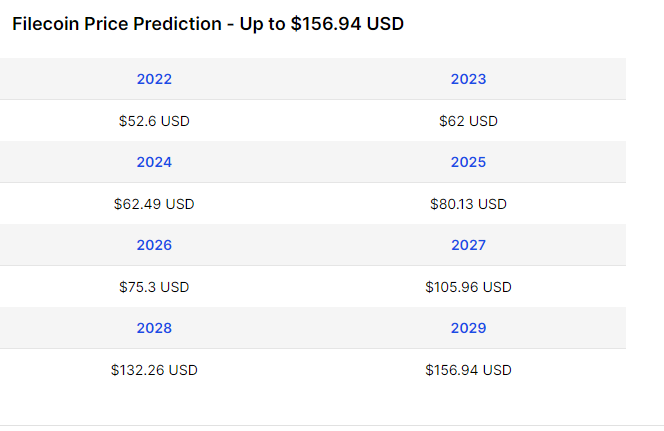Screen dimensions: 664x431
Task: Click the $52.6 USD price value
Action: coord(154,121)
